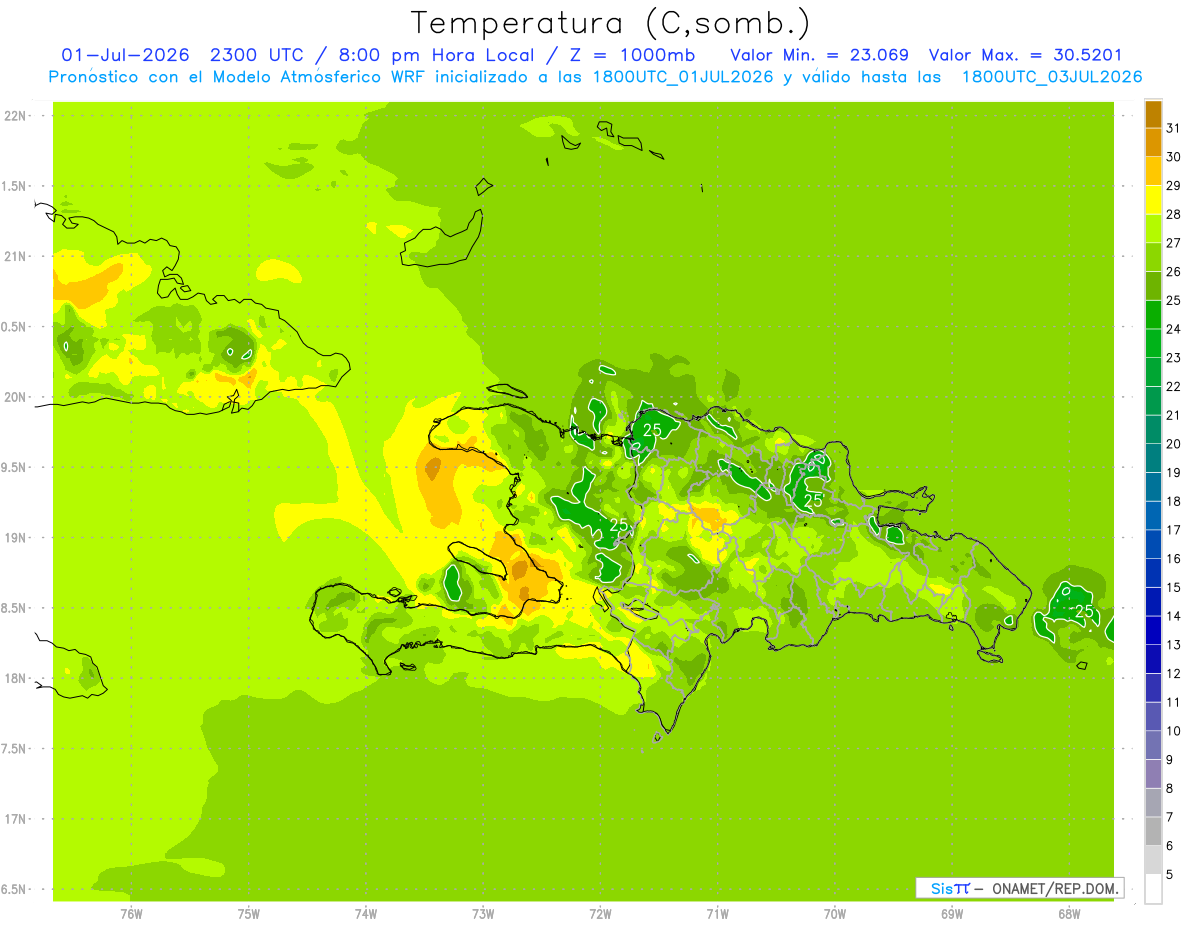Click the 31 degree color swatch in legend
The width and height of the screenshot is (1200, 927).
1153,114
